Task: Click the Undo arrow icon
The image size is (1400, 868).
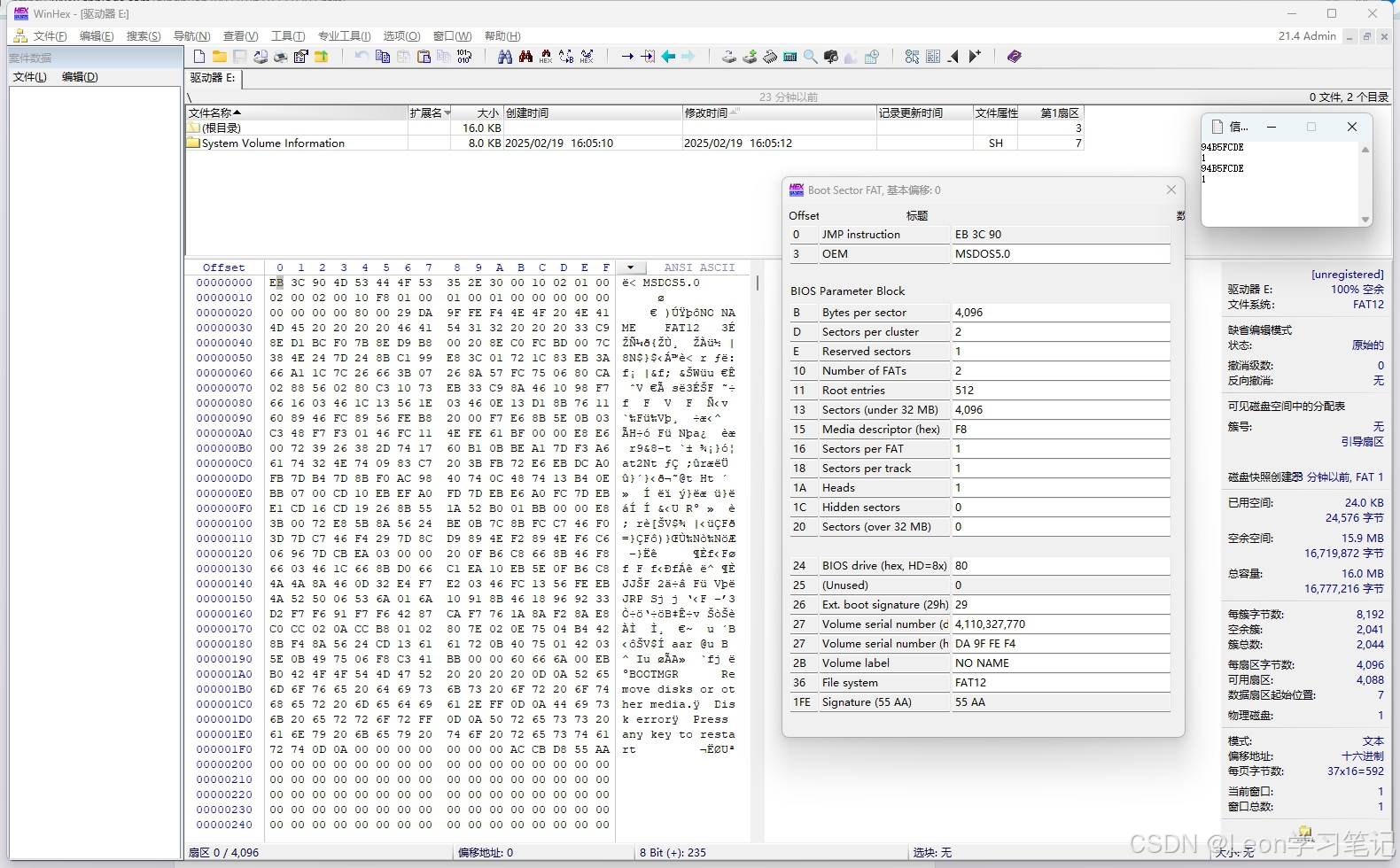Action: point(362,57)
